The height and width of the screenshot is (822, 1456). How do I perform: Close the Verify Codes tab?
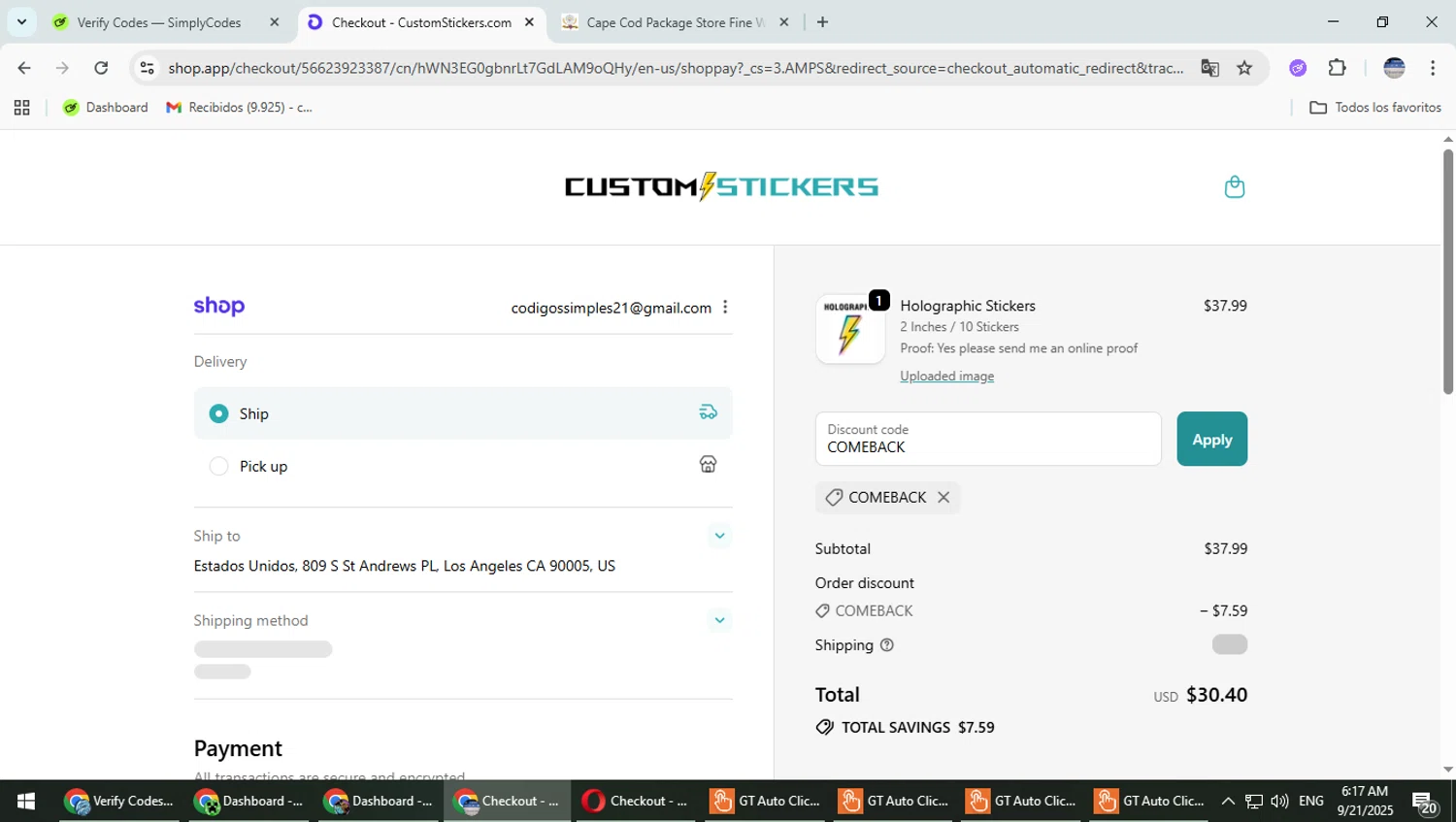[x=274, y=22]
